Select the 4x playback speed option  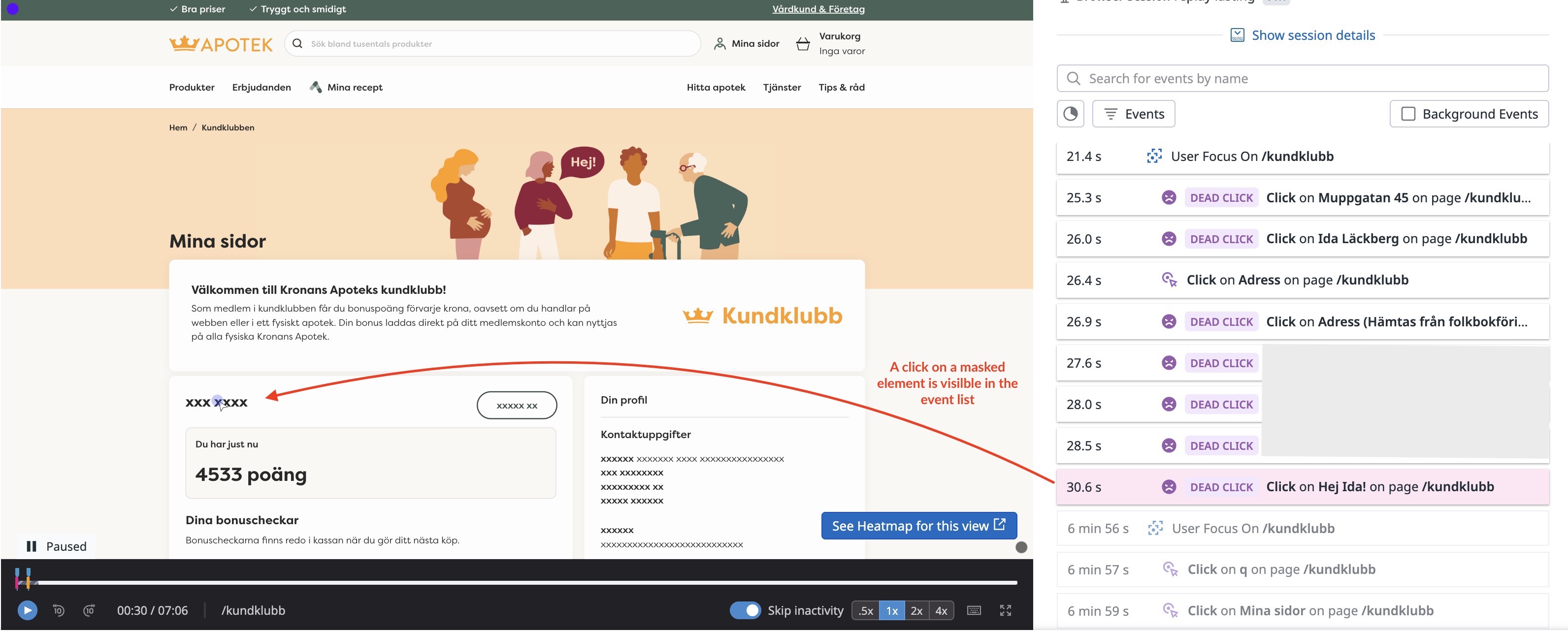[x=941, y=610]
